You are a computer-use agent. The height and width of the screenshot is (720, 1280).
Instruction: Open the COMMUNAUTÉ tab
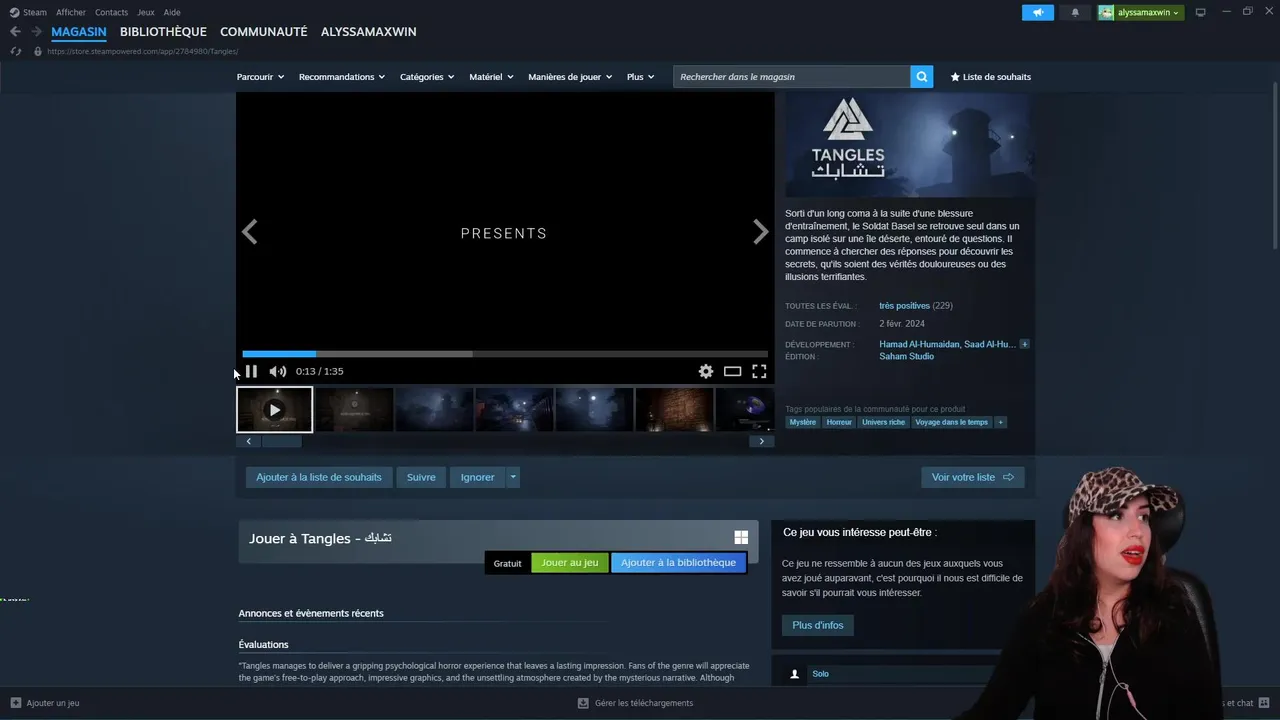(264, 32)
